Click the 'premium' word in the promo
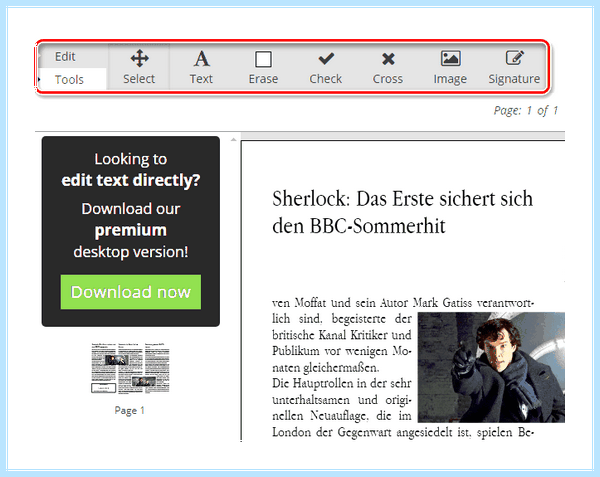Viewport: 600px width, 477px height. [x=130, y=230]
